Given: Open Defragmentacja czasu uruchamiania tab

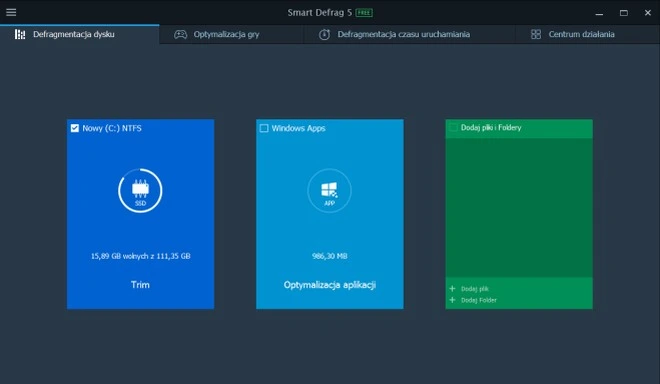Looking at the screenshot, I should (x=409, y=35).
